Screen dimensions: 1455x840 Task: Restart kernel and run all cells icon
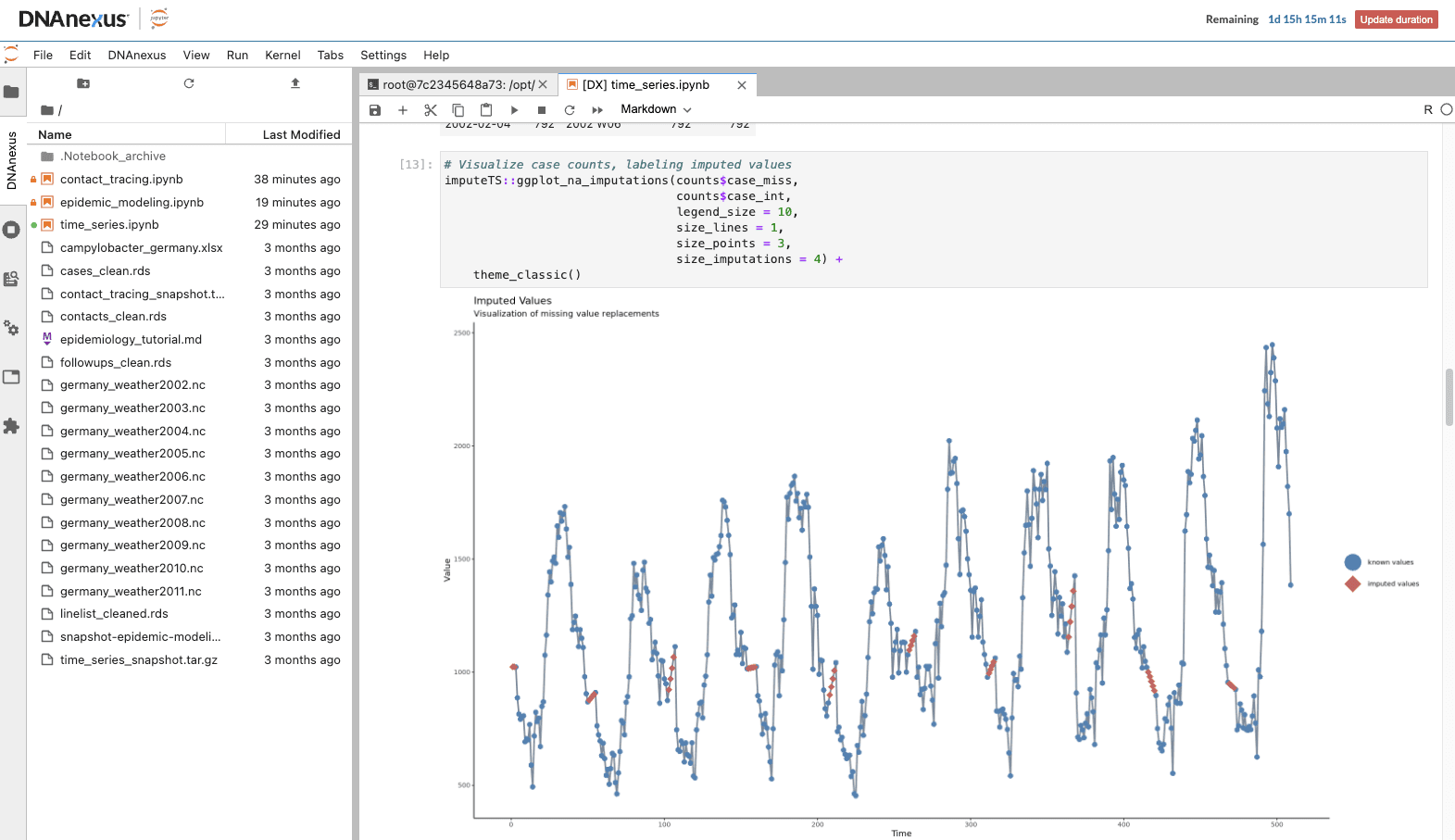point(597,110)
